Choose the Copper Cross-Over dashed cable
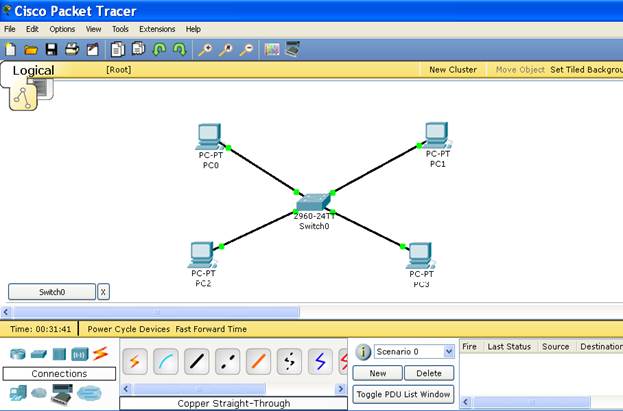 tap(227, 361)
